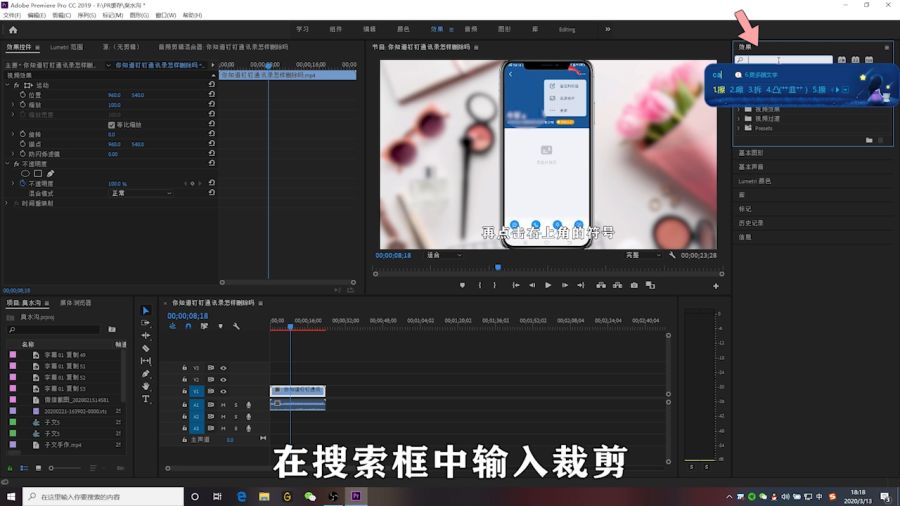The image size is (900, 506).
Task: Open timeline display settings wrench
Action: [x=237, y=326]
